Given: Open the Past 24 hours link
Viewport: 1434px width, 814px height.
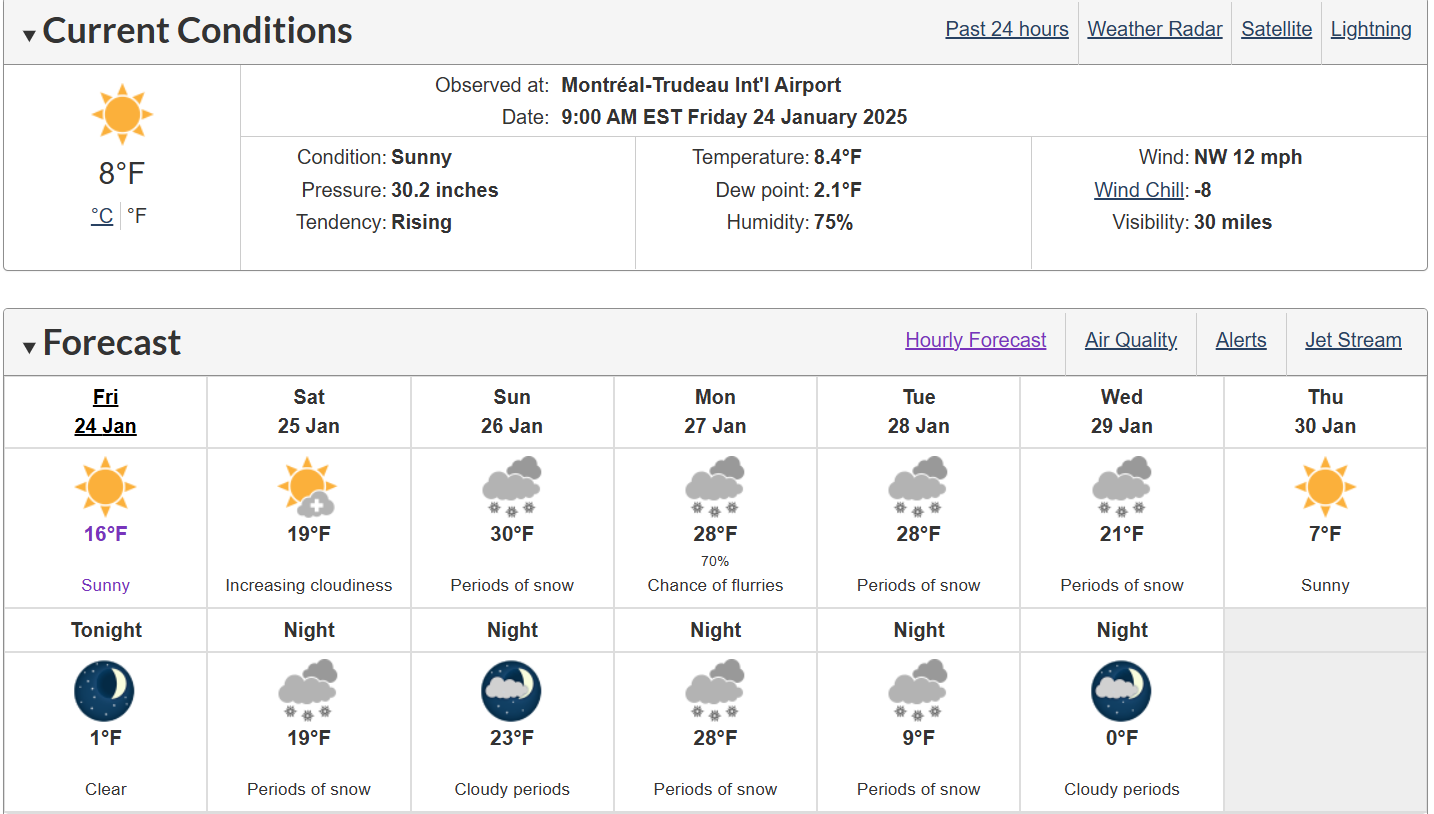Looking at the screenshot, I should pos(1007,29).
